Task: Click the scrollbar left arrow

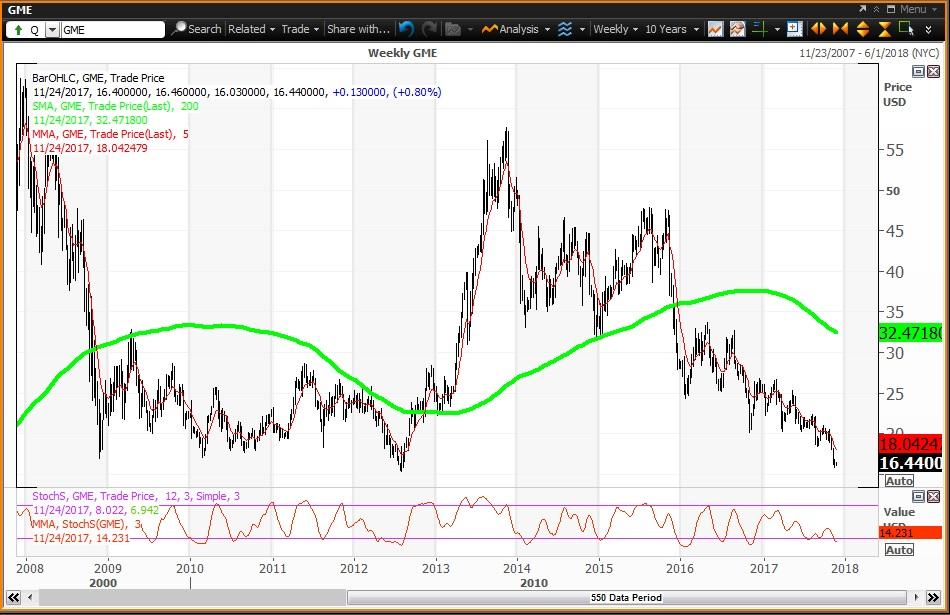Action: [x=30, y=597]
